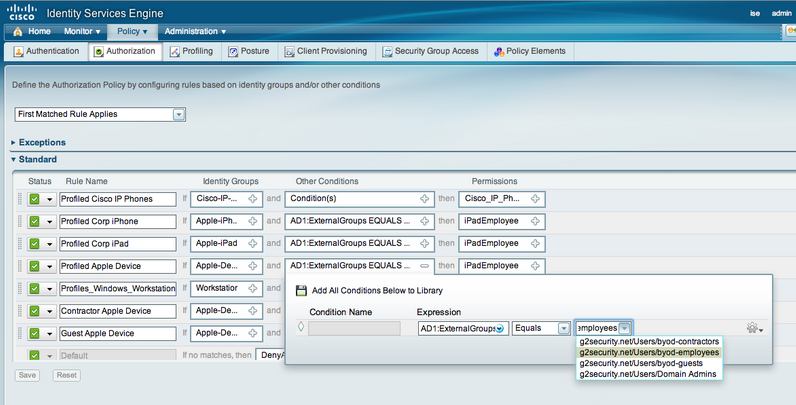
Task: Select g2security.net/Users/byod-employees option
Action: pos(649,352)
